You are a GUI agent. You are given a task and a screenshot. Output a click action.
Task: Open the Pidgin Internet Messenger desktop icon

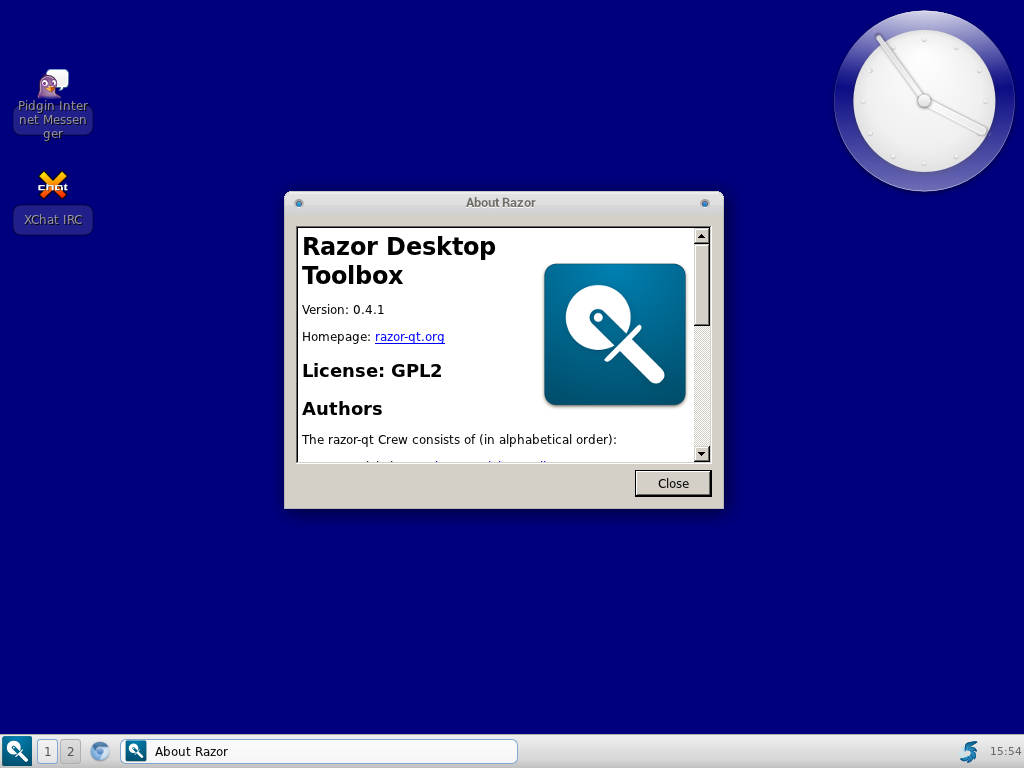click(x=53, y=104)
